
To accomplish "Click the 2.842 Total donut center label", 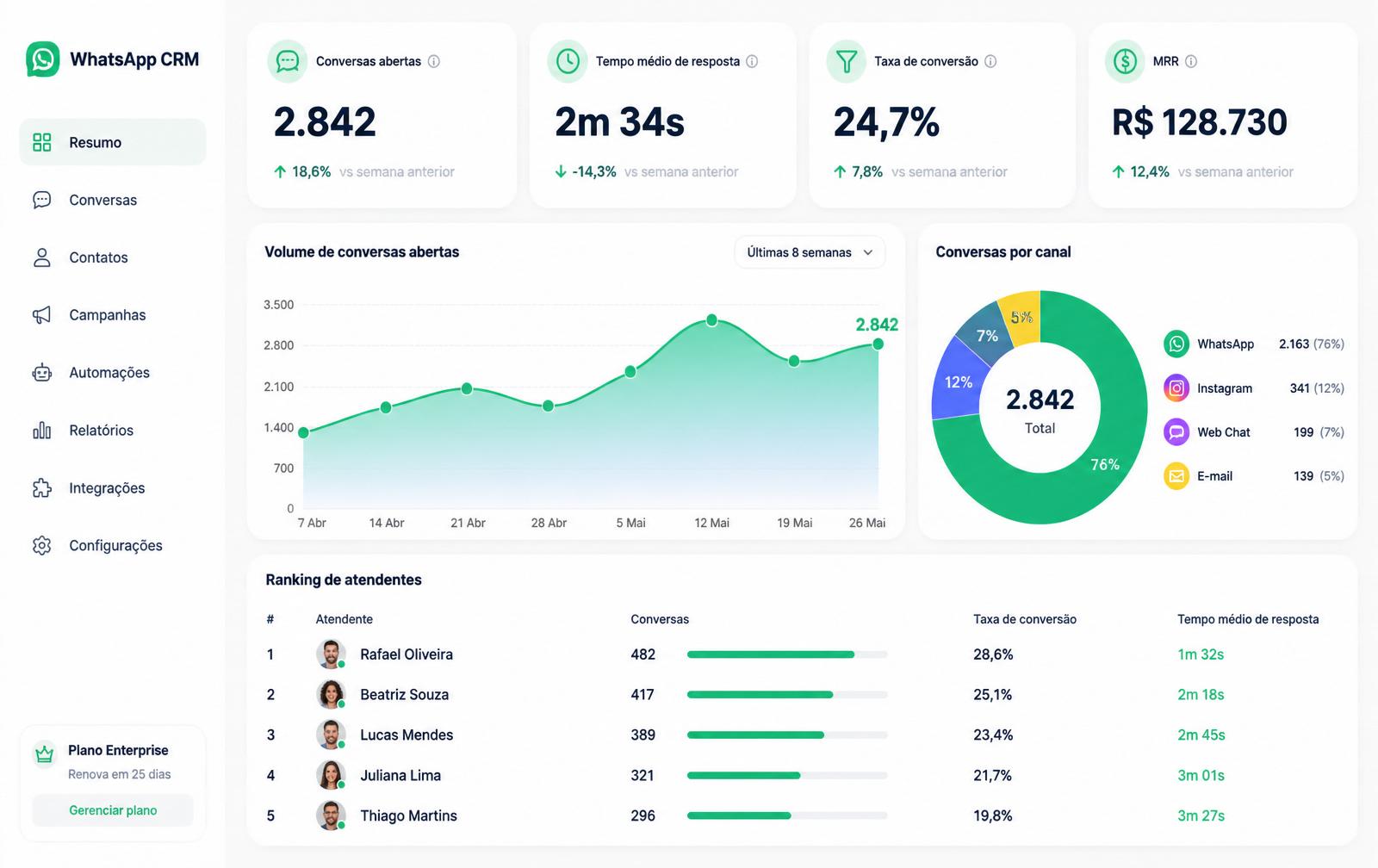I will (1040, 411).
